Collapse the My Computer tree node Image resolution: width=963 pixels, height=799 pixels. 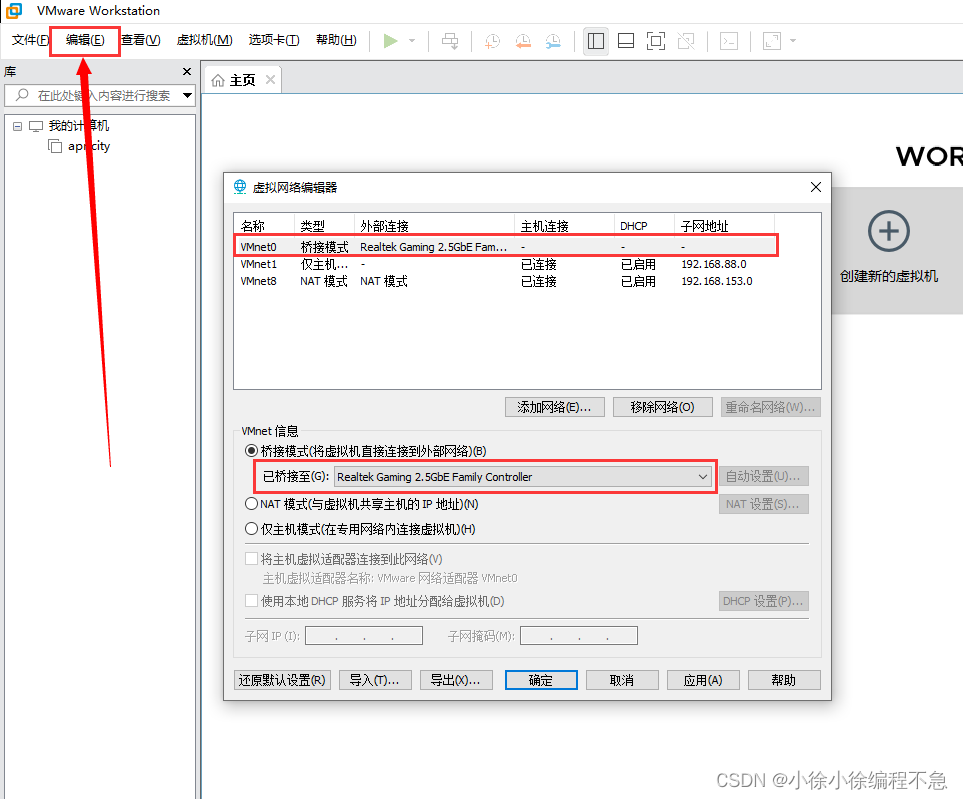point(17,127)
